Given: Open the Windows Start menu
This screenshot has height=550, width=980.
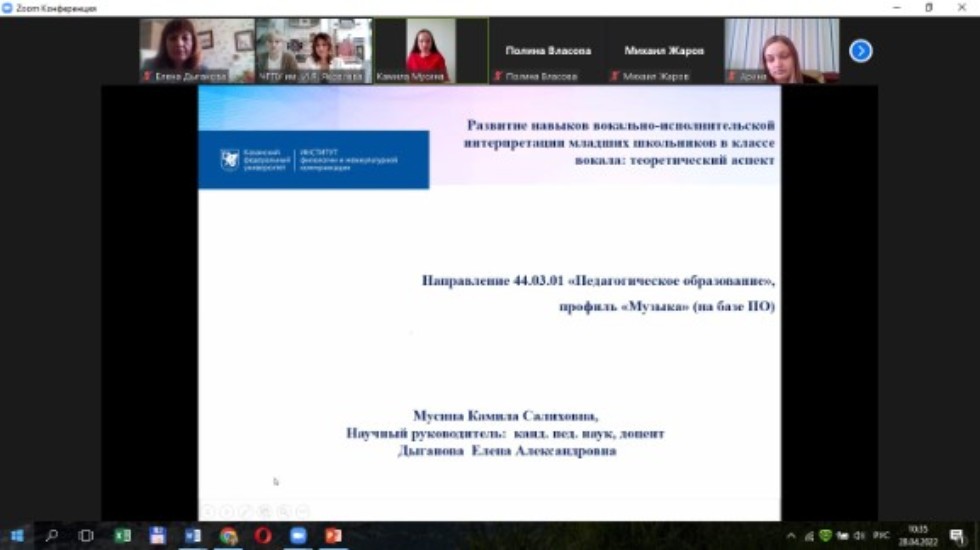Looking at the screenshot, I should coord(17,536).
